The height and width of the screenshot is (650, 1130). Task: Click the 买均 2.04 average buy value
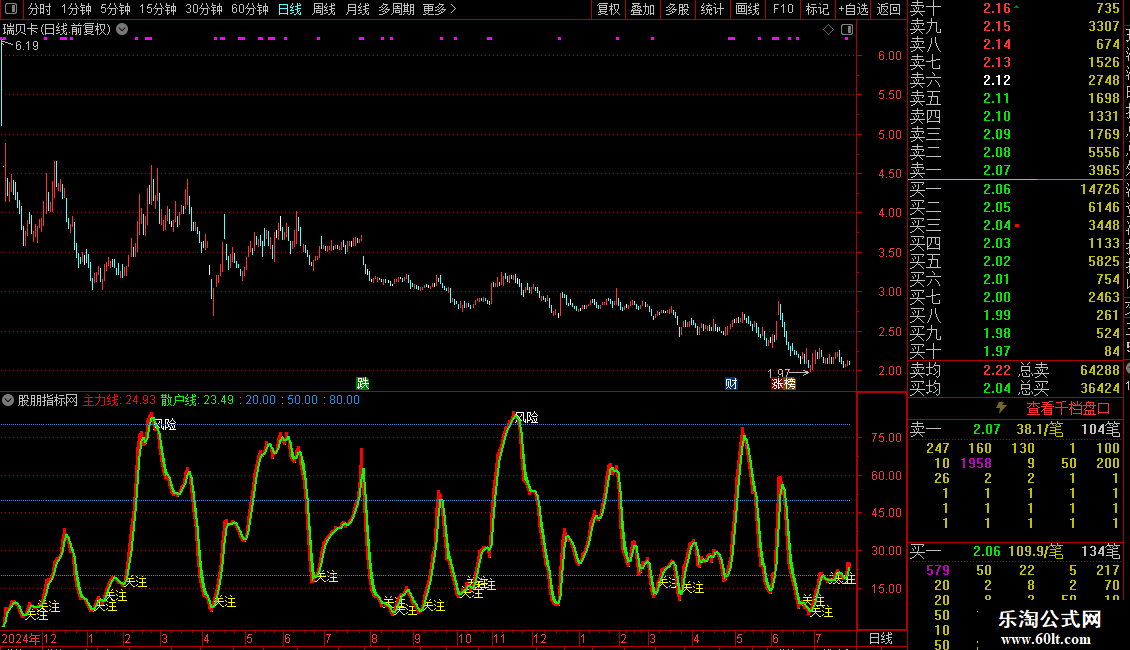(x=960, y=388)
